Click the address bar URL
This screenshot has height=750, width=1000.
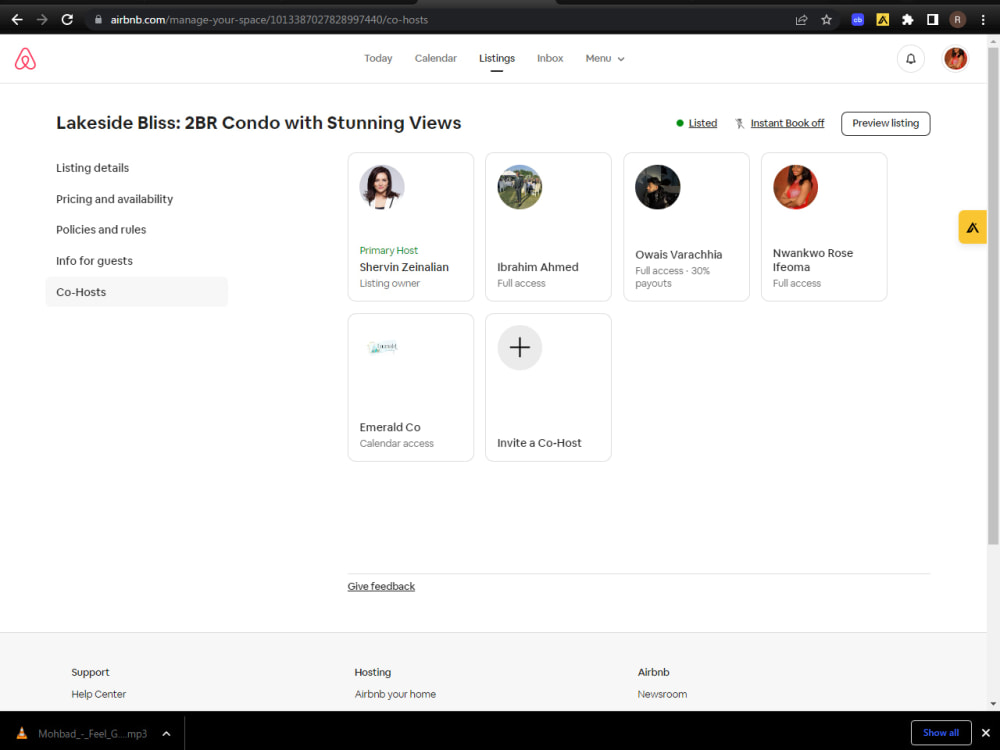coord(268,20)
